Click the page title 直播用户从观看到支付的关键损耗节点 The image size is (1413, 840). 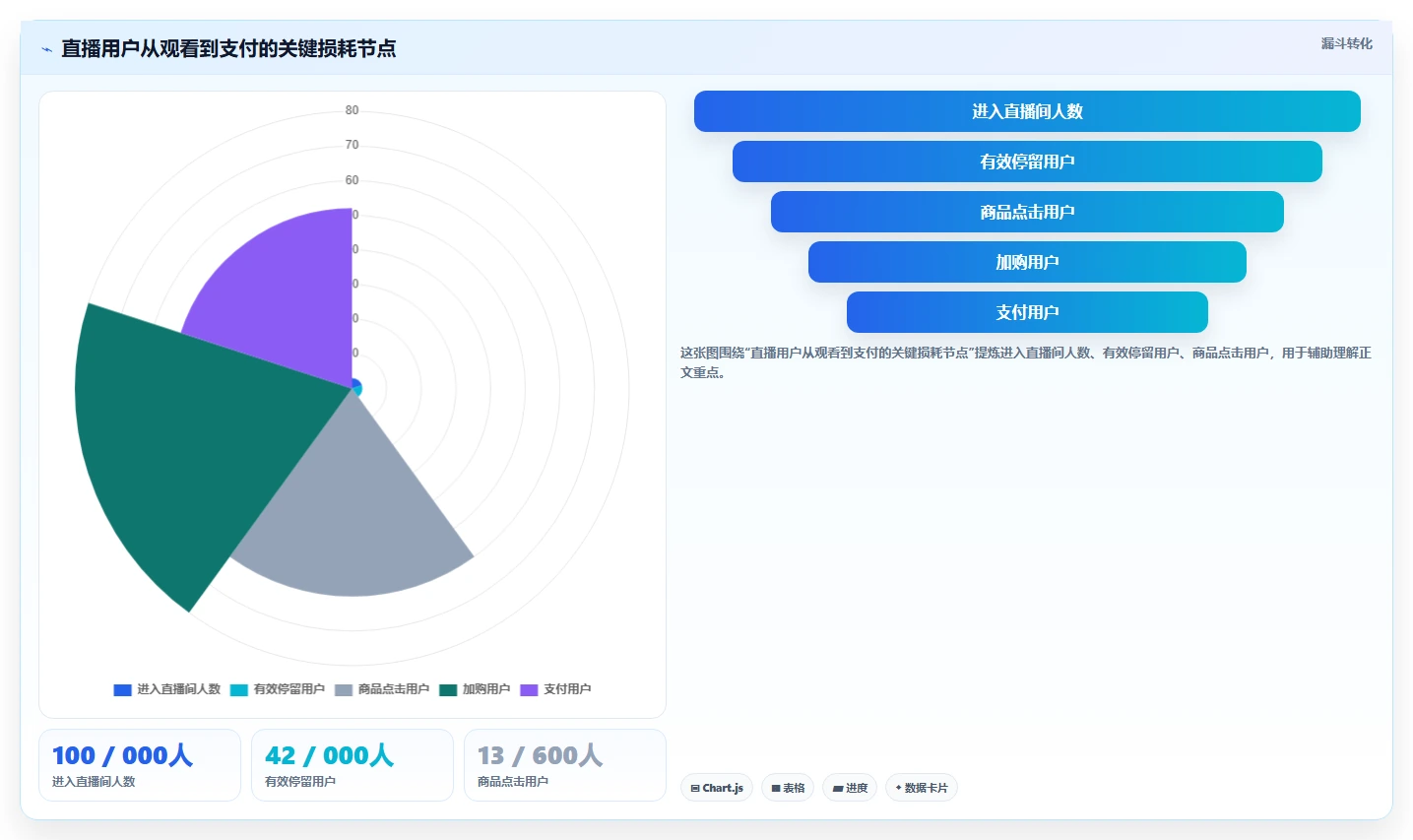228,48
